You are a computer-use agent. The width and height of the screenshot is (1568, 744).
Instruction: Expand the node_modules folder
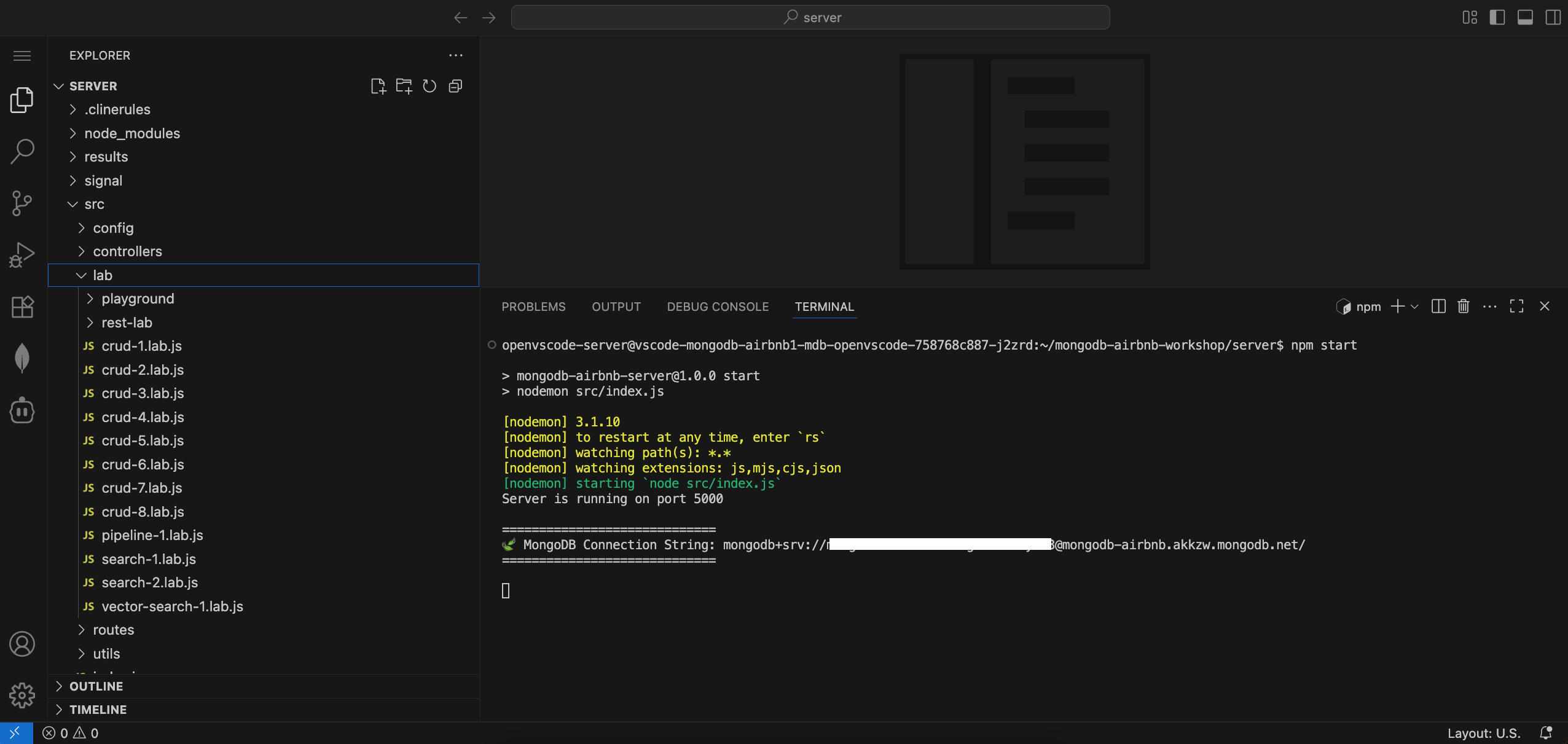(132, 133)
